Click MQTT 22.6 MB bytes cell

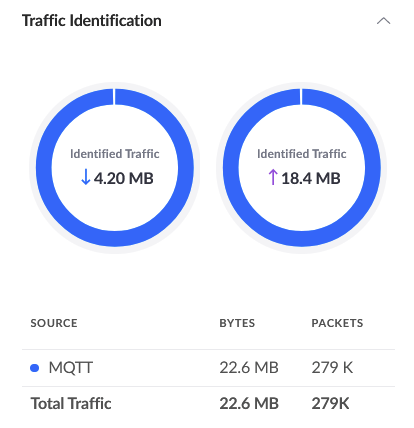[249, 368]
